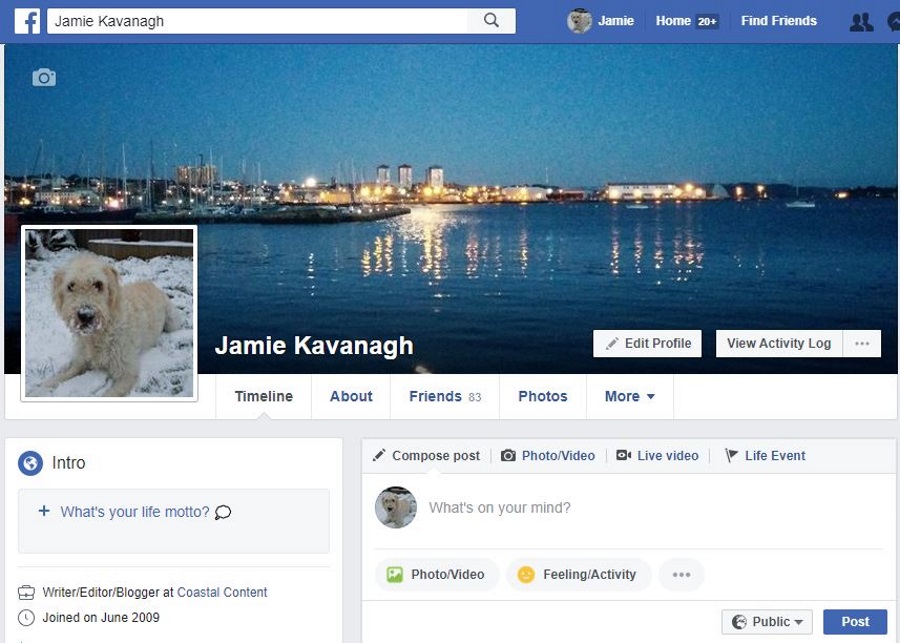900x643 pixels.
Task: Switch to the About tab
Action: pos(350,396)
